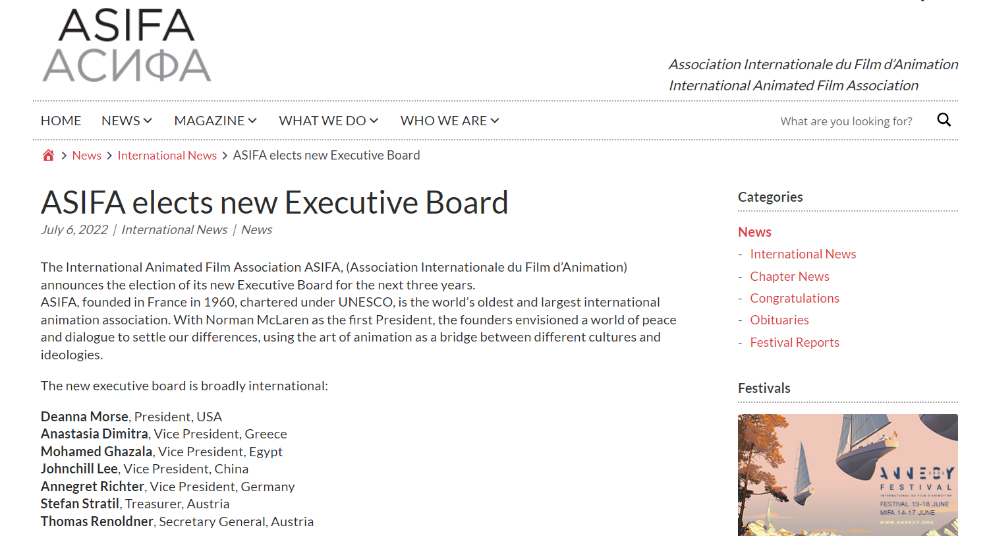Click the home icon in the breadcrumb
Viewport: 987px width, 536px height.
point(48,155)
